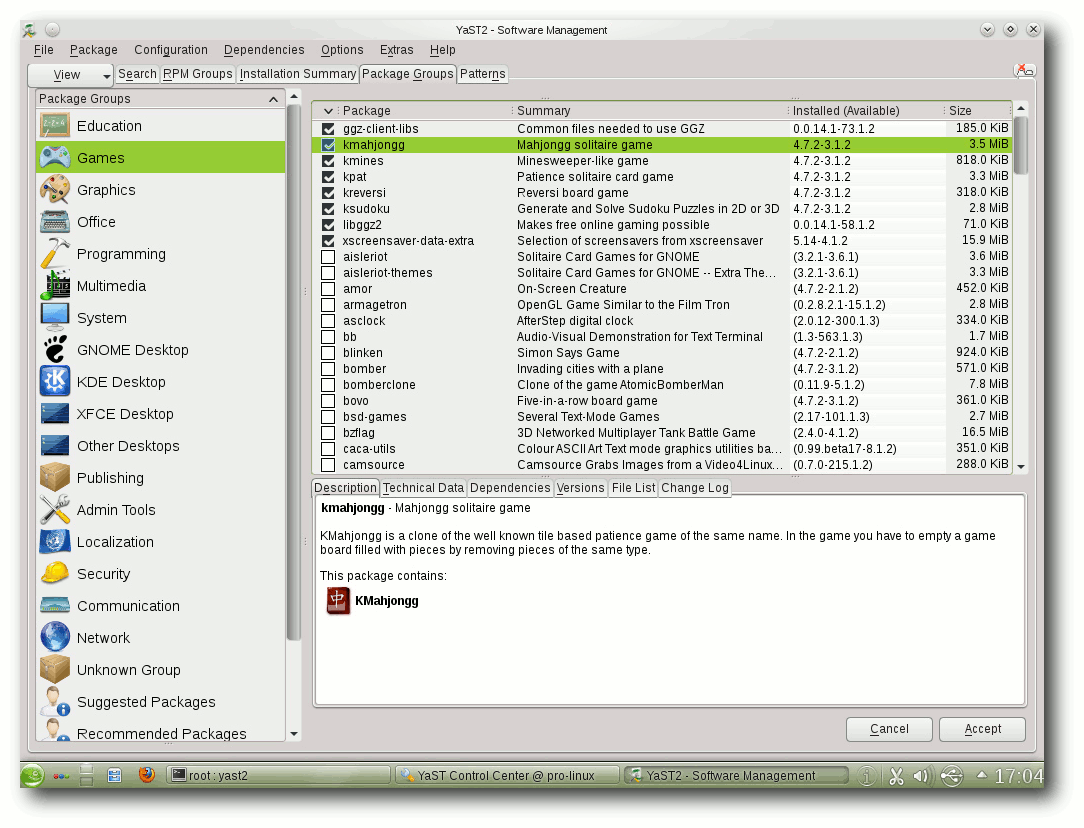The width and height of the screenshot is (1084, 828).
Task: Open the File List tab
Action: point(633,488)
